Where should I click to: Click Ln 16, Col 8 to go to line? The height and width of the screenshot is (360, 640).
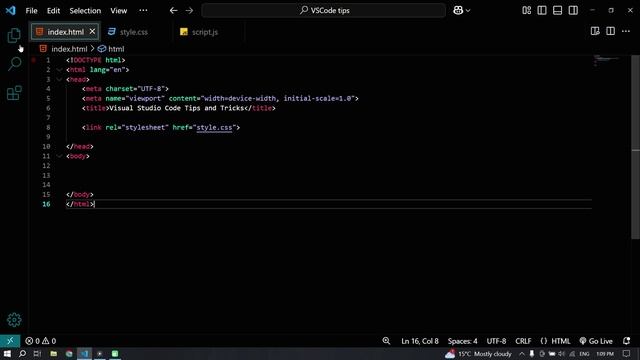coord(420,341)
